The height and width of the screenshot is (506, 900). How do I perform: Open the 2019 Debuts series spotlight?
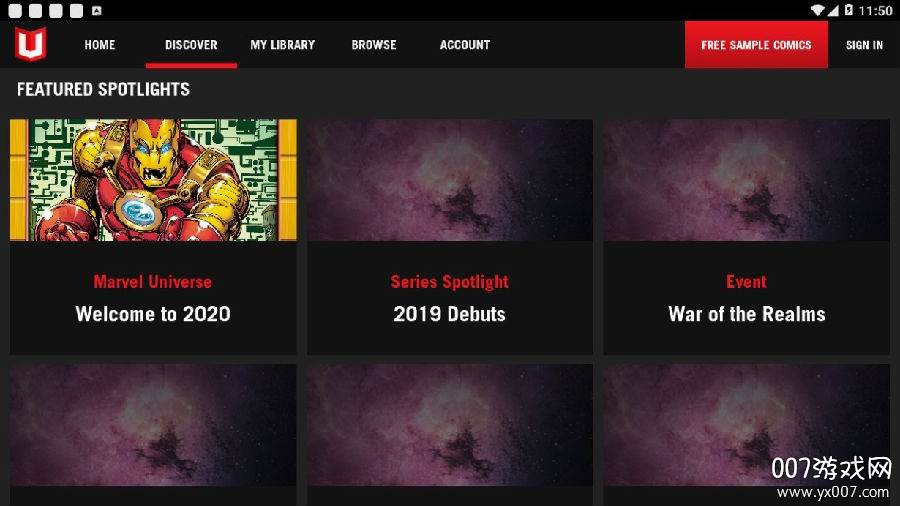[x=449, y=237]
